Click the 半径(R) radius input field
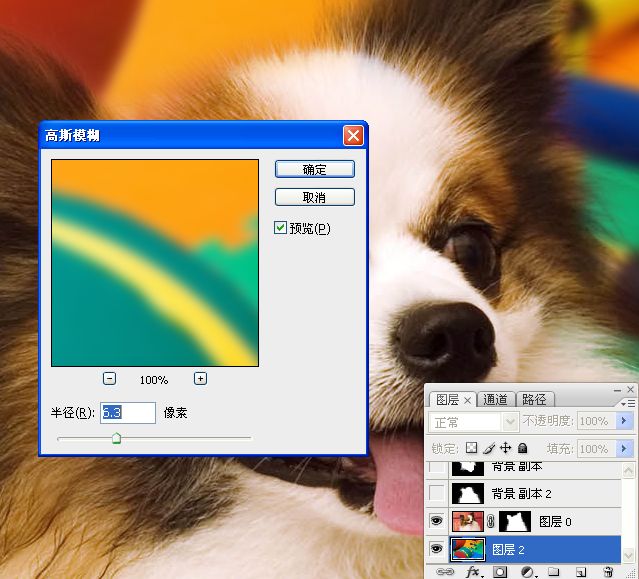This screenshot has height=579, width=639. (x=128, y=412)
